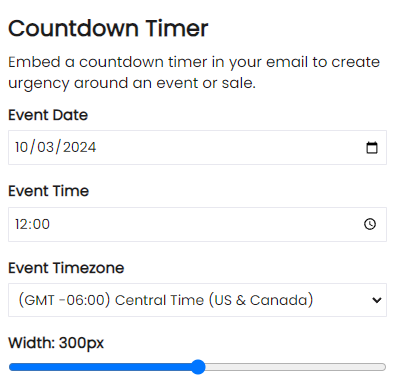Open the Central Time (US & Canada) dropdown
The width and height of the screenshot is (393, 381).
point(197,300)
